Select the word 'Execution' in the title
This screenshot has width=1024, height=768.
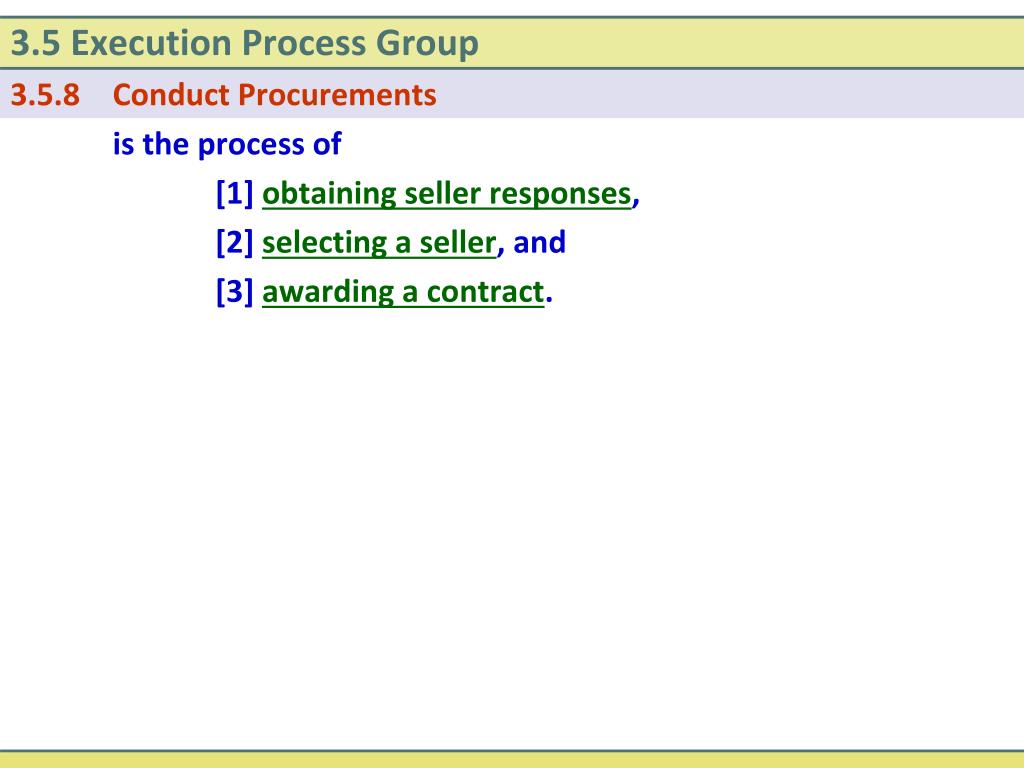[x=152, y=43]
